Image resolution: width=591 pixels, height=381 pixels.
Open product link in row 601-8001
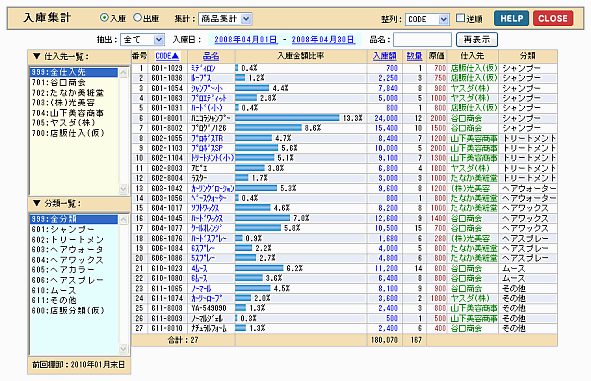click(x=210, y=118)
